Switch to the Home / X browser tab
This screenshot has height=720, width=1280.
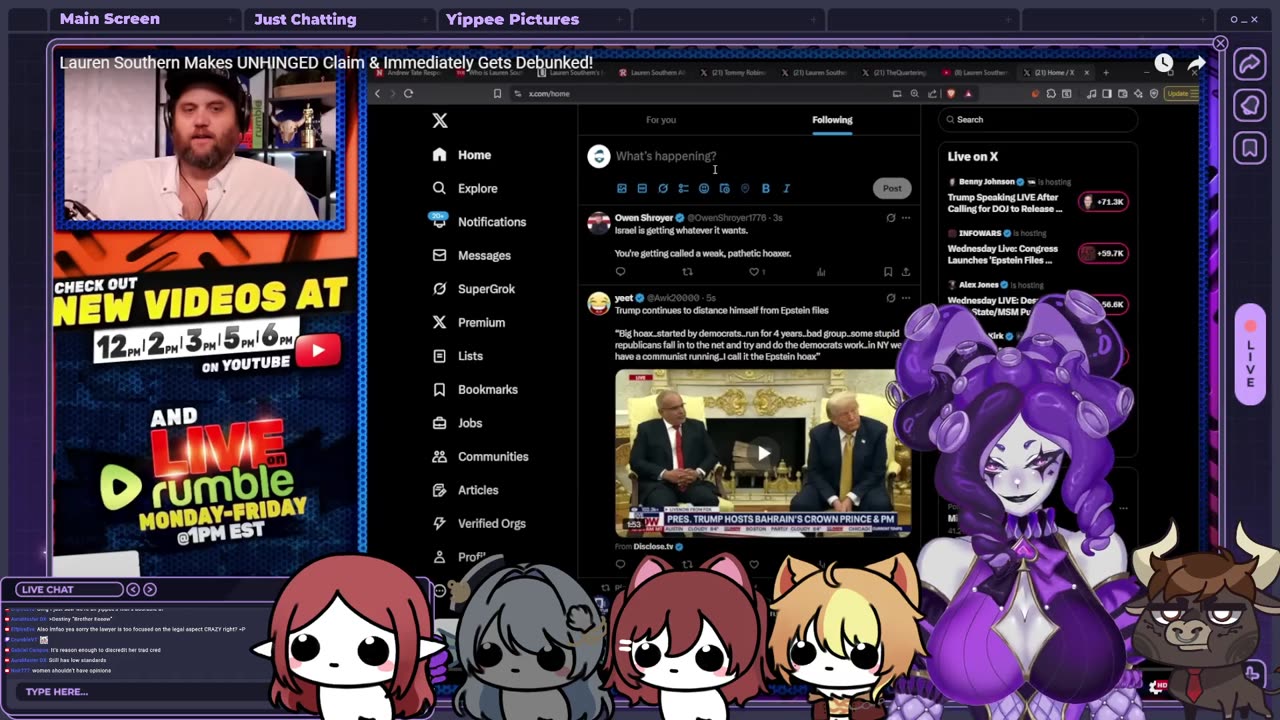(1055, 73)
